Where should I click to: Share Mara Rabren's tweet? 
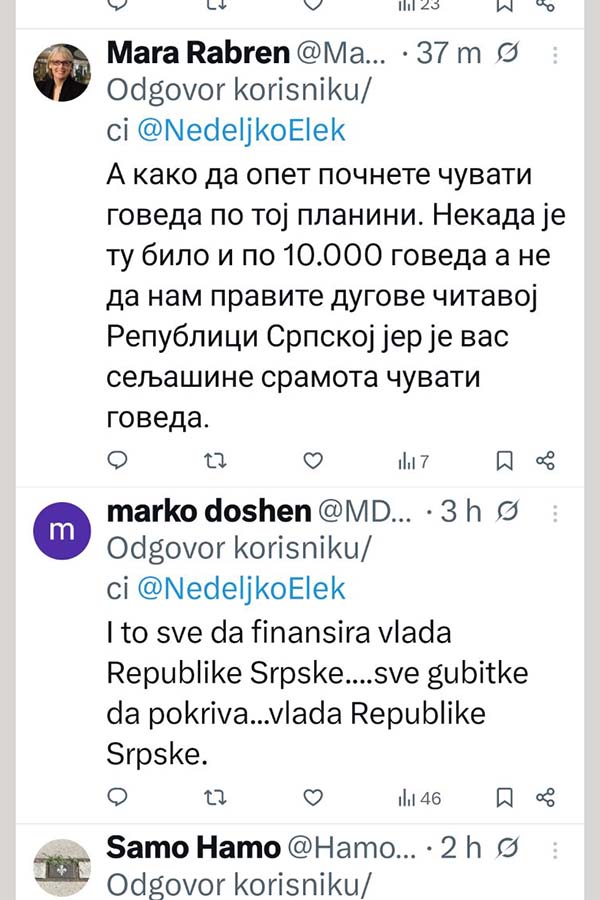(x=545, y=460)
